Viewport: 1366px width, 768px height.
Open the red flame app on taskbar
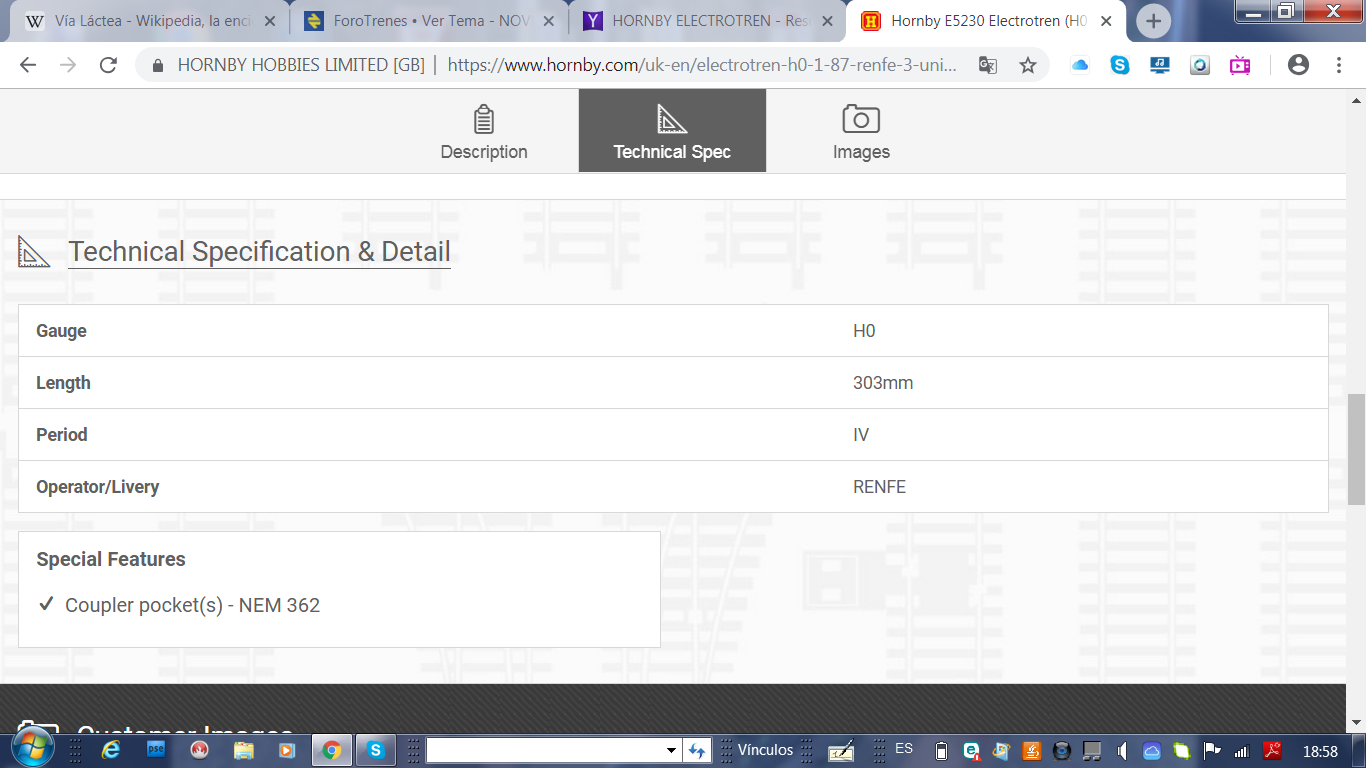[199, 750]
